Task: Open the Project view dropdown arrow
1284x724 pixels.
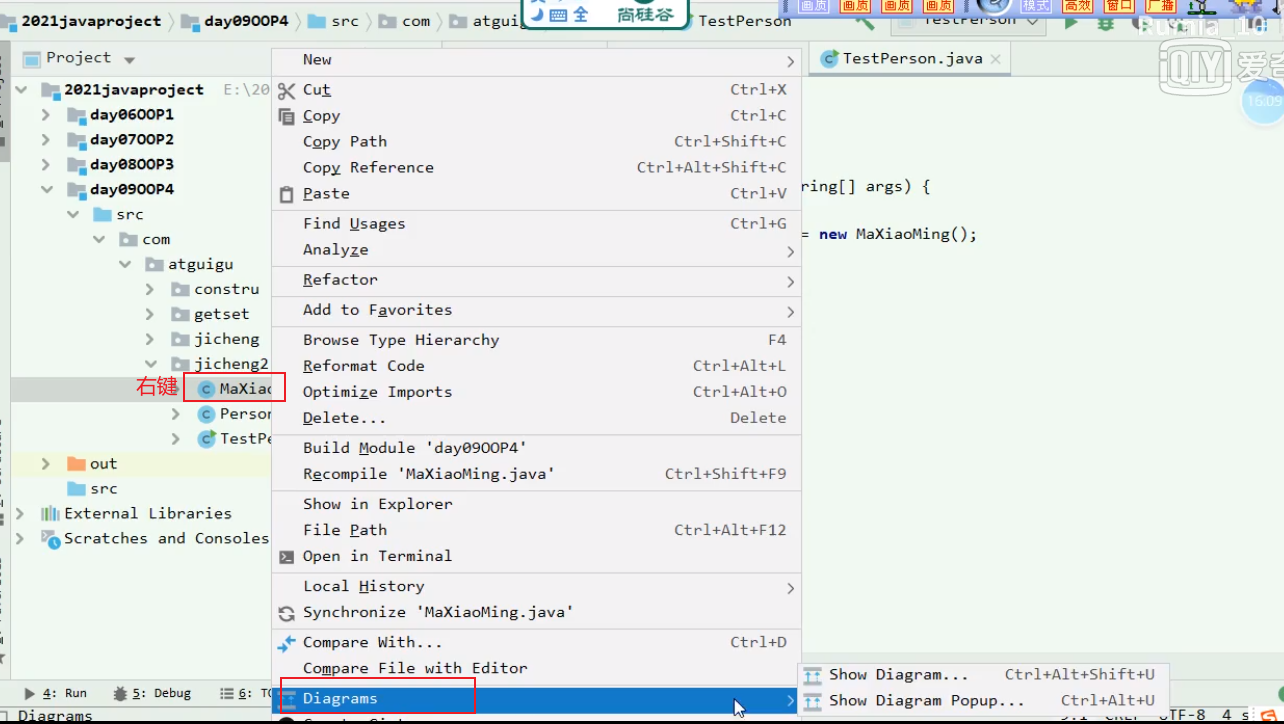Action: click(129, 60)
